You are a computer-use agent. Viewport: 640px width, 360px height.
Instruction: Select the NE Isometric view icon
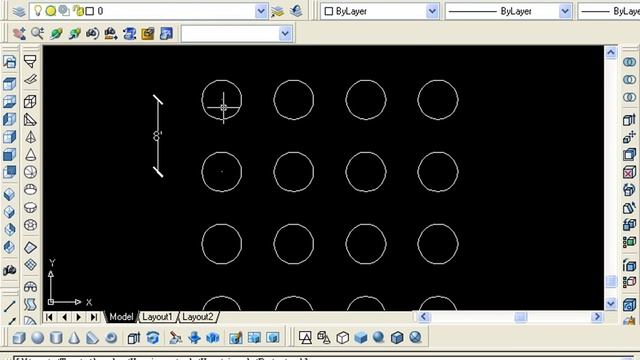coord(9,230)
